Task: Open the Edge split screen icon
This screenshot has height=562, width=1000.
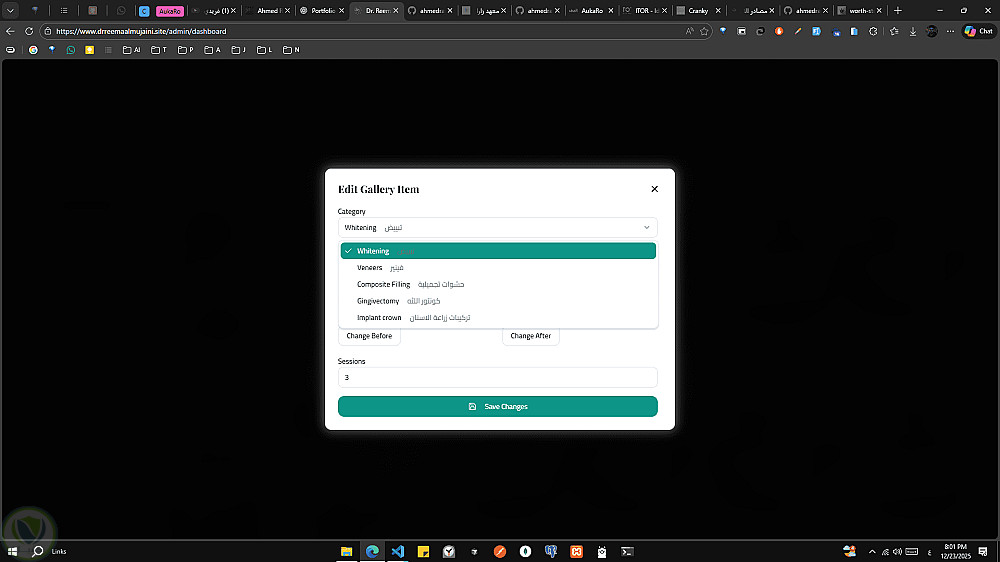Action: pyautogui.click(x=741, y=31)
